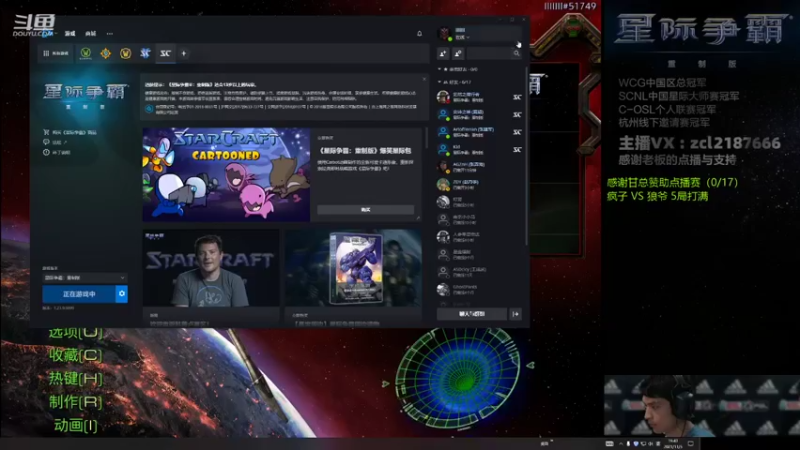Click the blue 正在游戏中 play button

[79, 294]
